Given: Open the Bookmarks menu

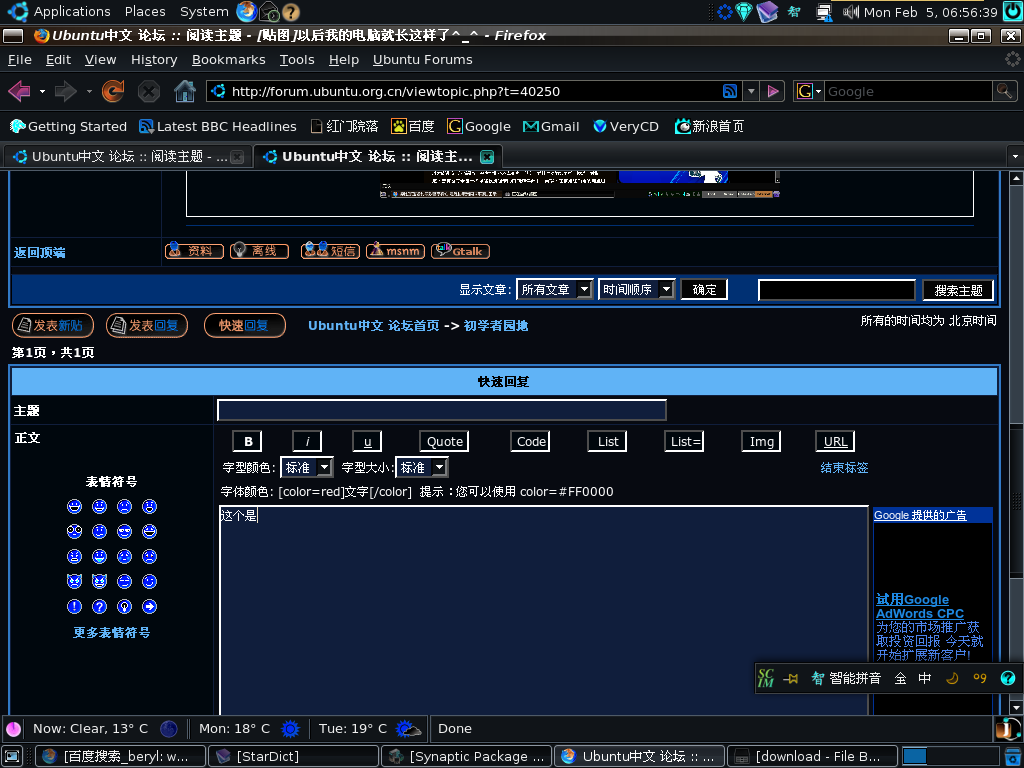Looking at the screenshot, I should 229,59.
